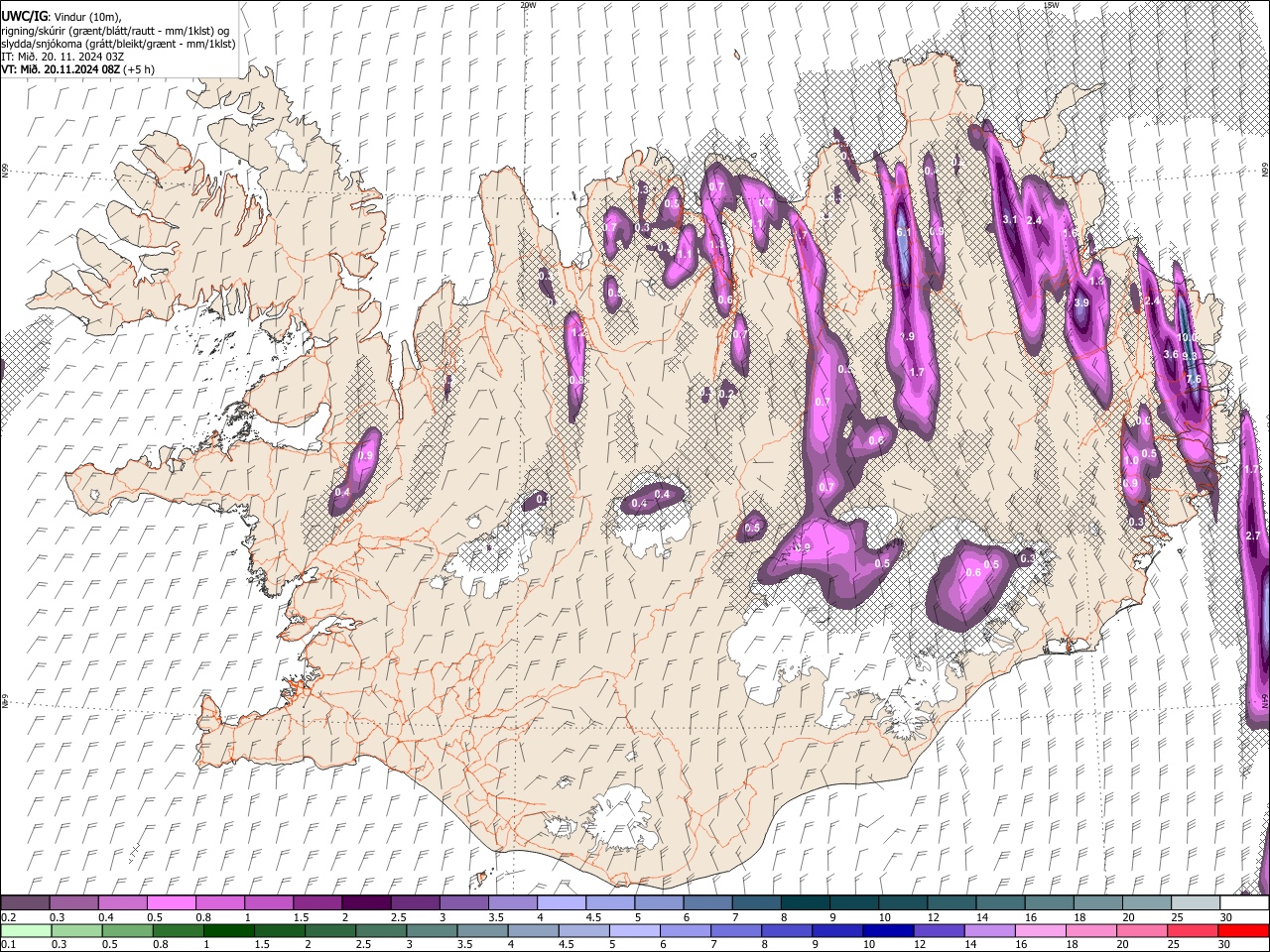Click the '0.2' label in the snow legend
1270x952 pixels.
coord(9,917)
